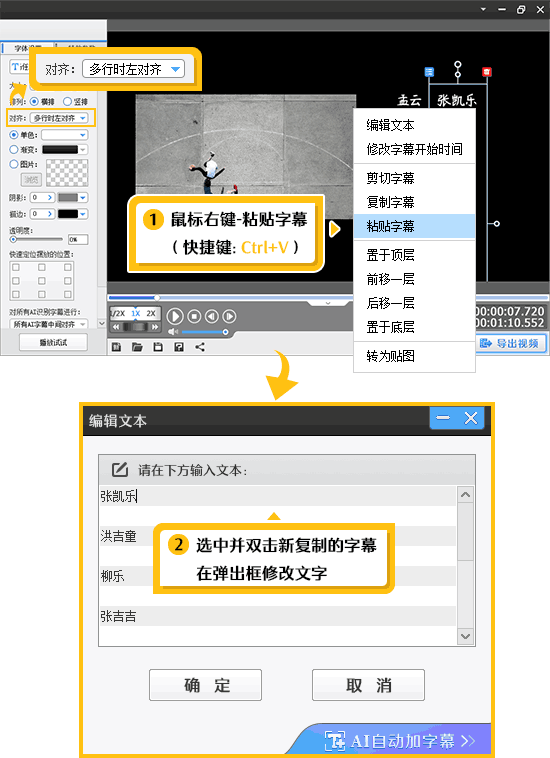550x758 pixels.
Task: Select 1X playback speed
Action: [x=136, y=313]
